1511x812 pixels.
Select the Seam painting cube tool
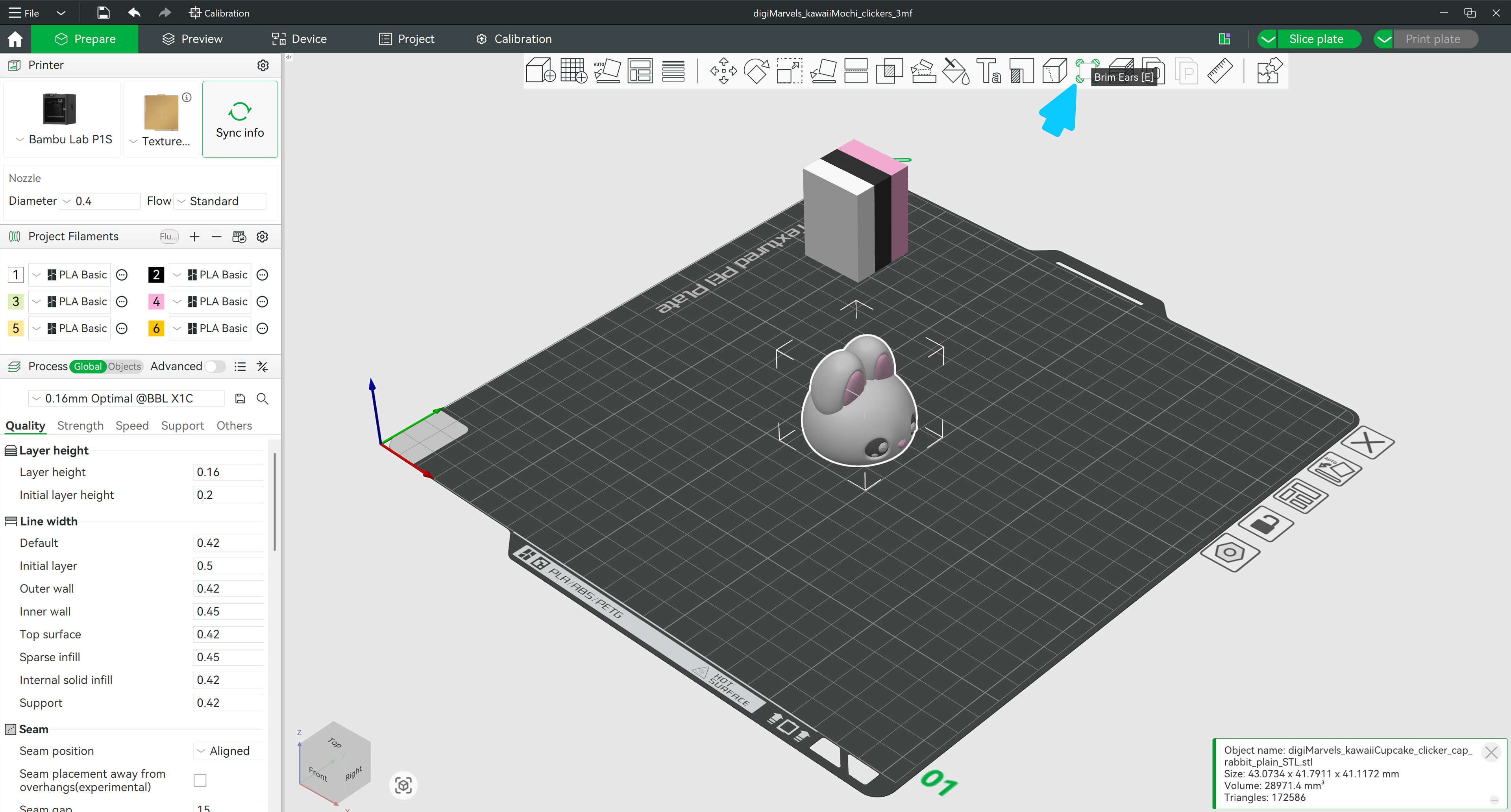point(1055,70)
